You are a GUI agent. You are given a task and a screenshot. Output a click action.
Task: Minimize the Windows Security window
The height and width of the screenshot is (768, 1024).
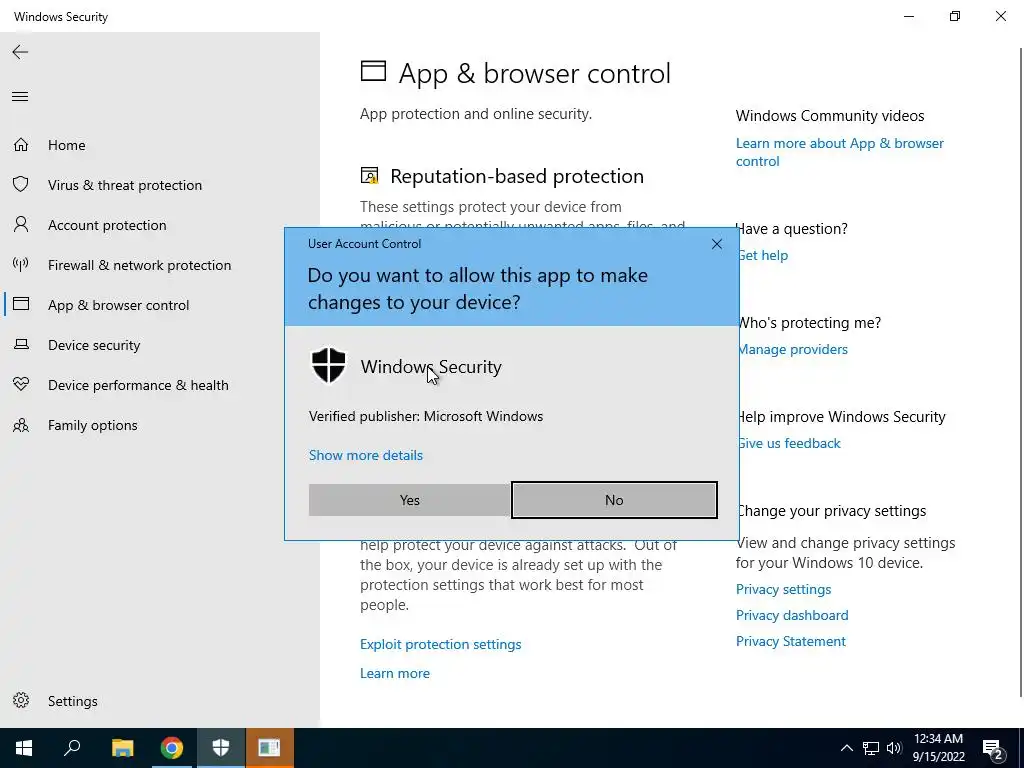pyautogui.click(x=908, y=16)
